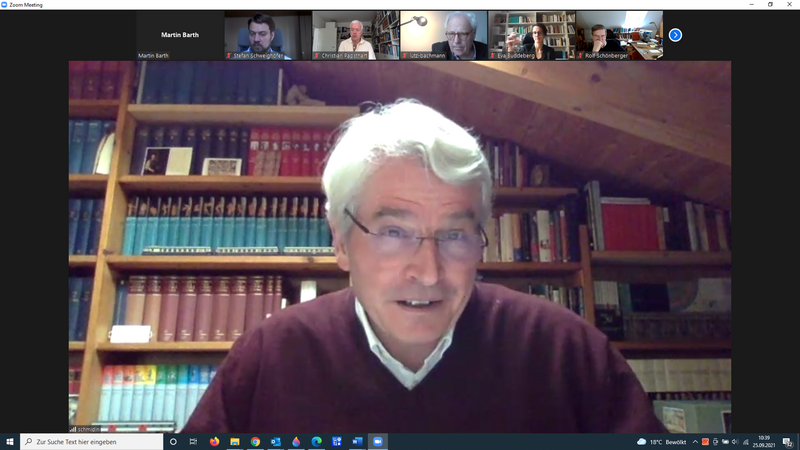Open Microsoft Edge from the taskbar

pos(317,441)
